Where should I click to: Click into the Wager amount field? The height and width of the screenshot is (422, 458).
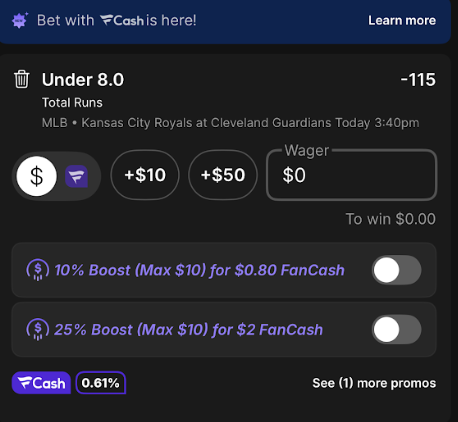(x=351, y=175)
